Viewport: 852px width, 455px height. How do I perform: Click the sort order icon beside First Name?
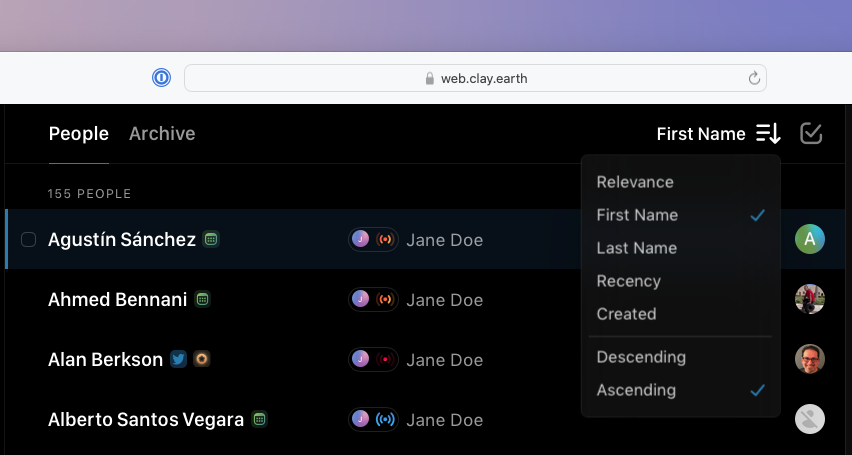(768, 133)
